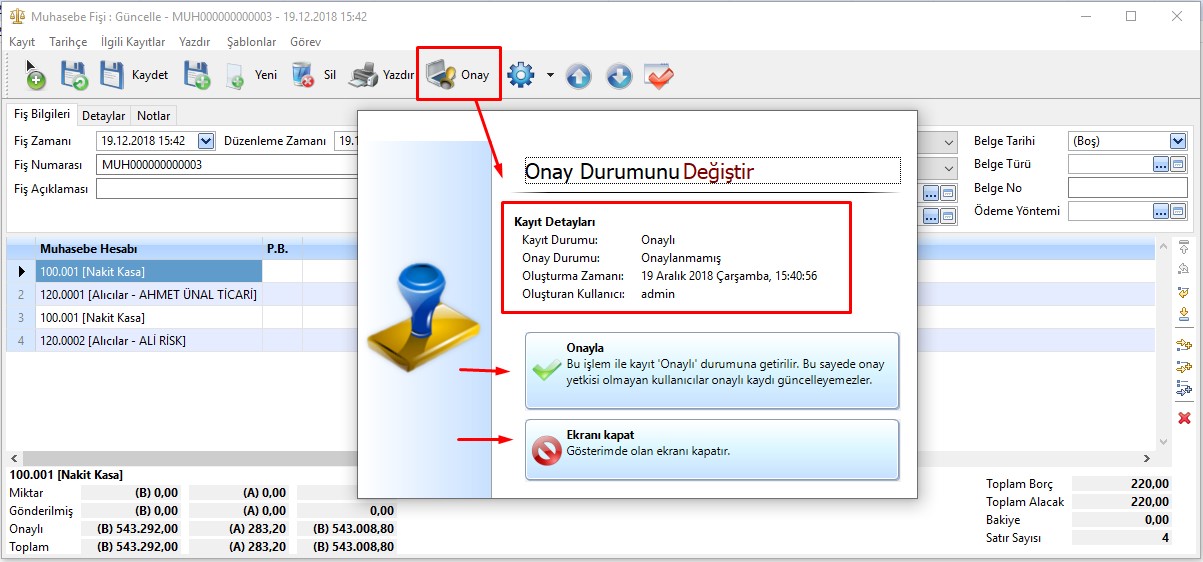Click the Onay stamp toolbar icon

(441, 76)
